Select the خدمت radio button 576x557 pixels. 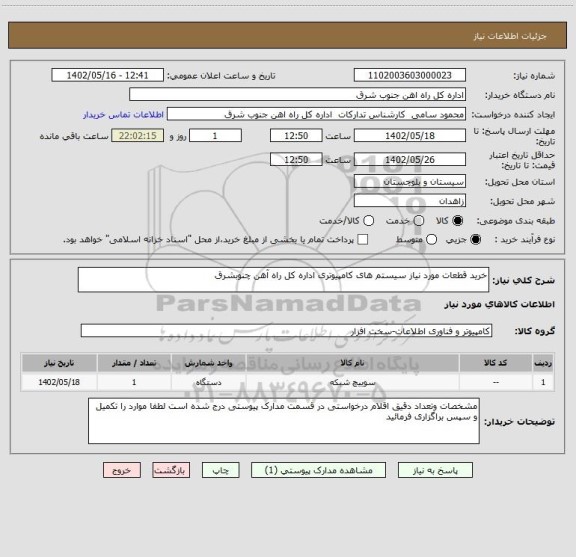(x=419, y=221)
